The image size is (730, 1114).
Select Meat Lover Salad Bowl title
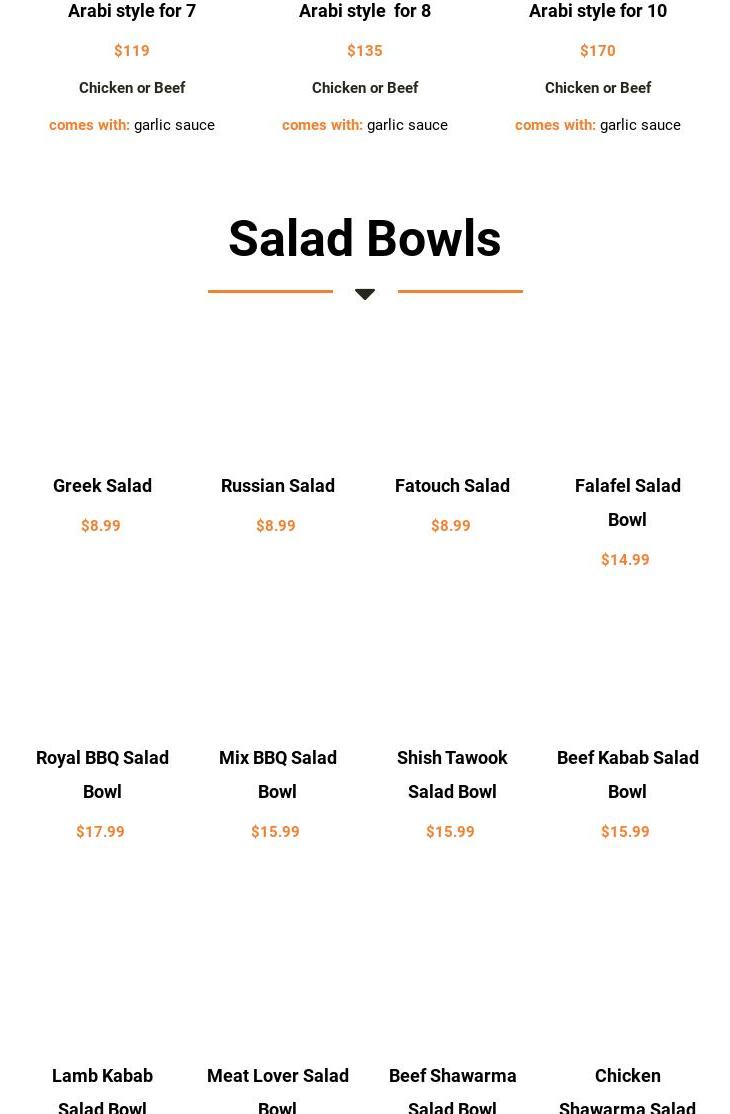click(277, 1089)
